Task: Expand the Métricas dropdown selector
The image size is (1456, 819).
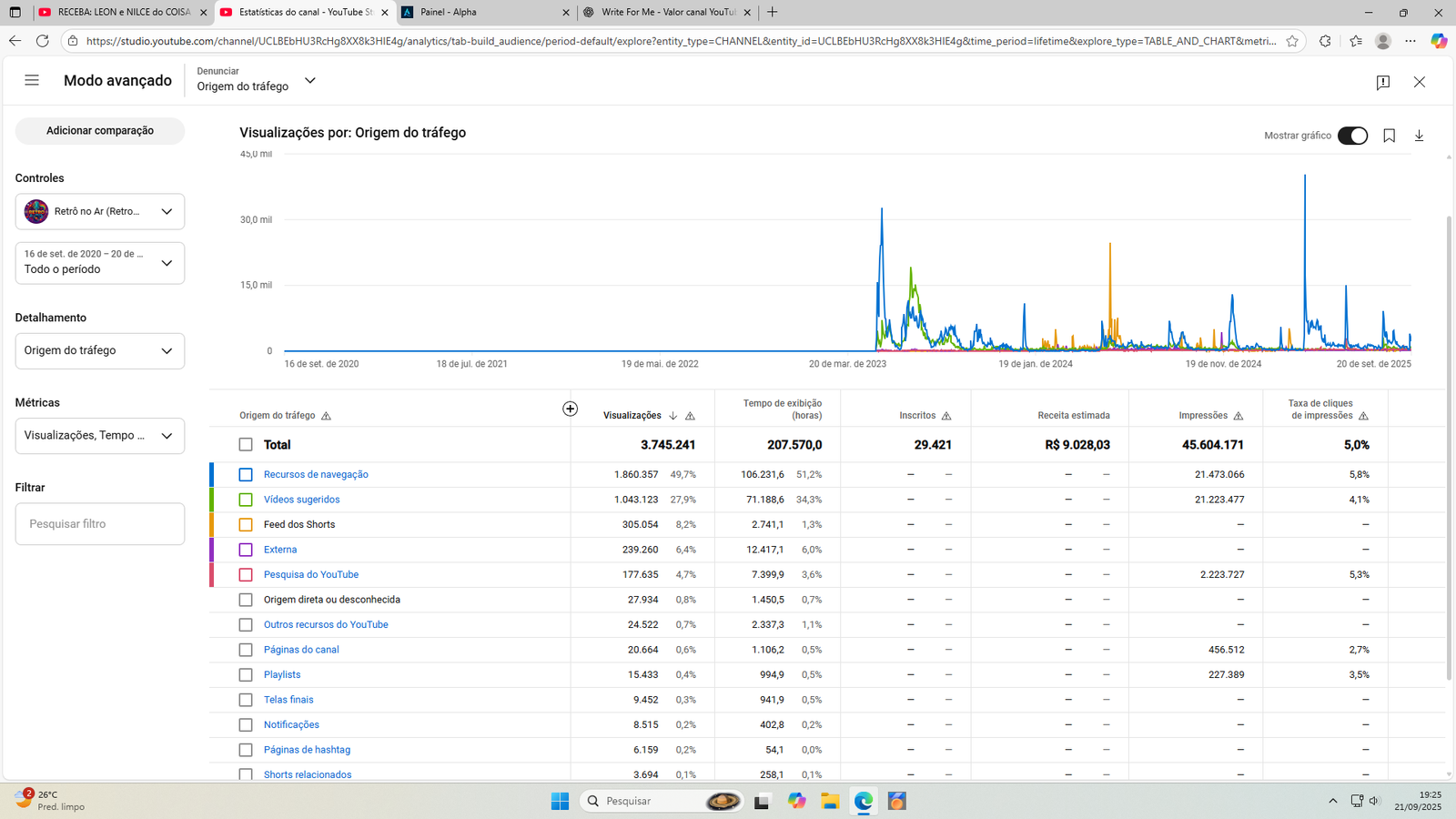Action: coord(100,436)
